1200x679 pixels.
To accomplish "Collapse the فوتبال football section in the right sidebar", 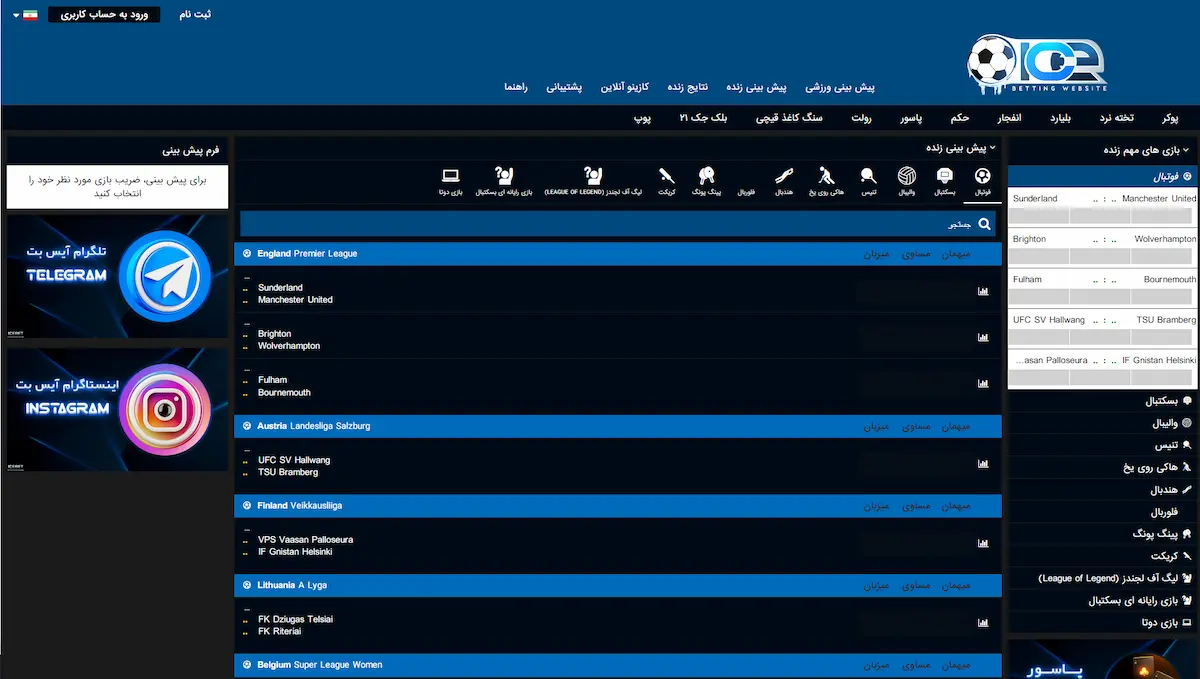I will click(1102, 176).
